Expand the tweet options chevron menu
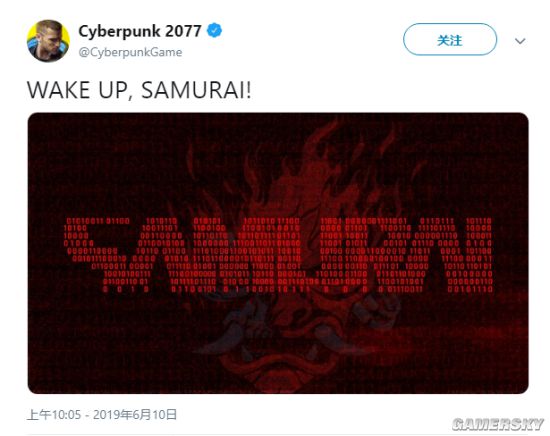This screenshot has width=550, height=436. tap(520, 41)
